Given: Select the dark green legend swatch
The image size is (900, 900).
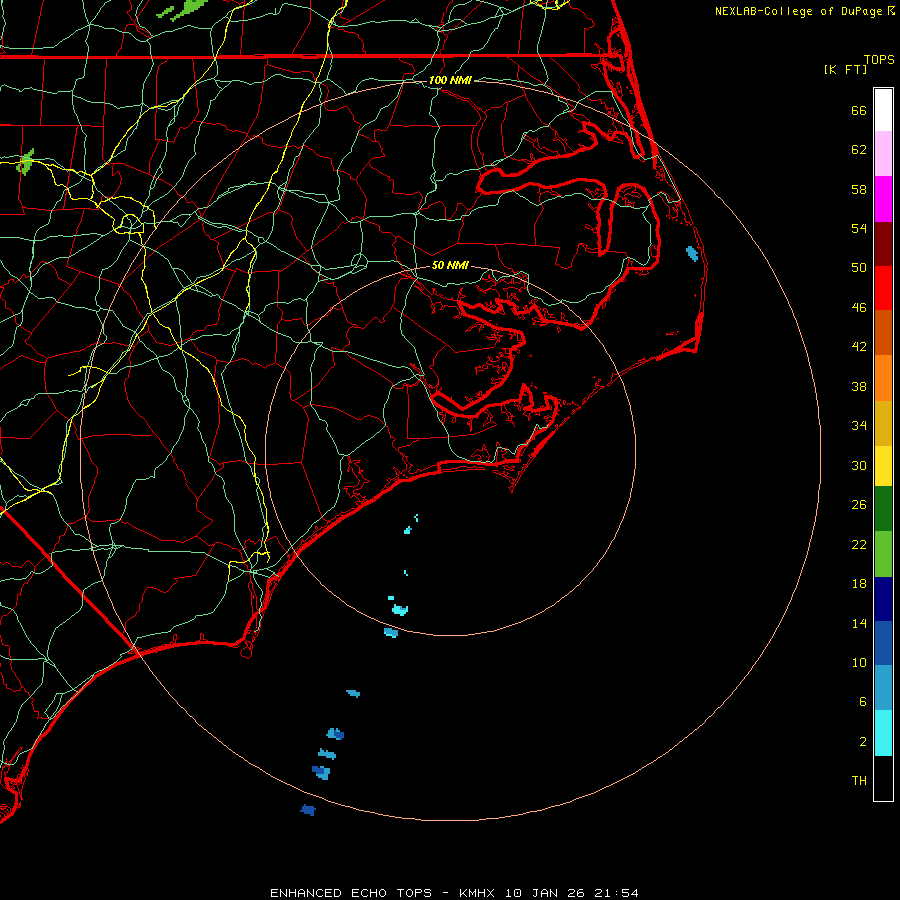Looking at the screenshot, I should click(883, 509).
